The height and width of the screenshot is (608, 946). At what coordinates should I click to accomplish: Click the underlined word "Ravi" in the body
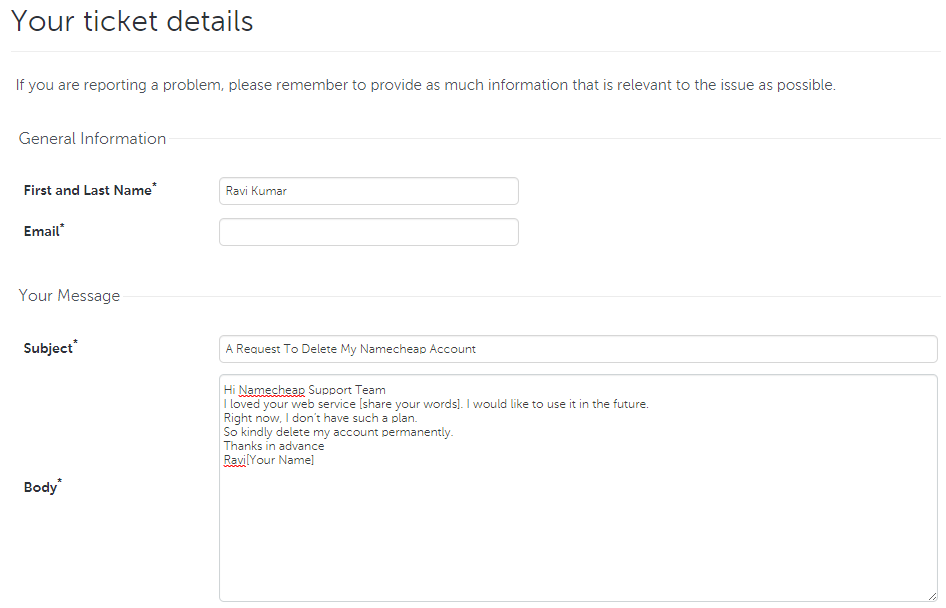(234, 460)
